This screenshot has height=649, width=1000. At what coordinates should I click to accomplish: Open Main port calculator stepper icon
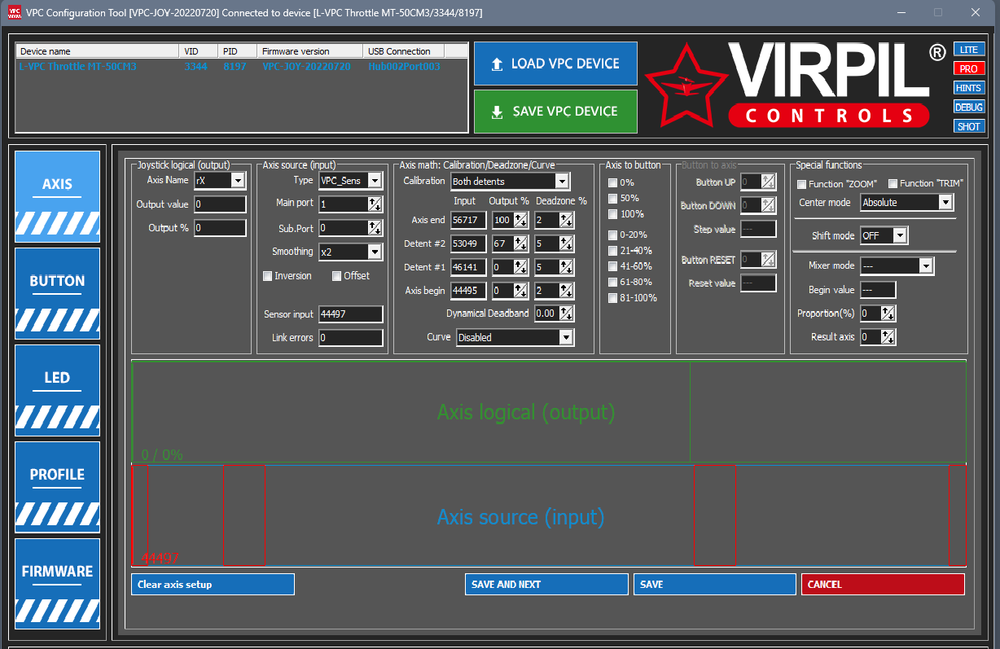click(375, 204)
